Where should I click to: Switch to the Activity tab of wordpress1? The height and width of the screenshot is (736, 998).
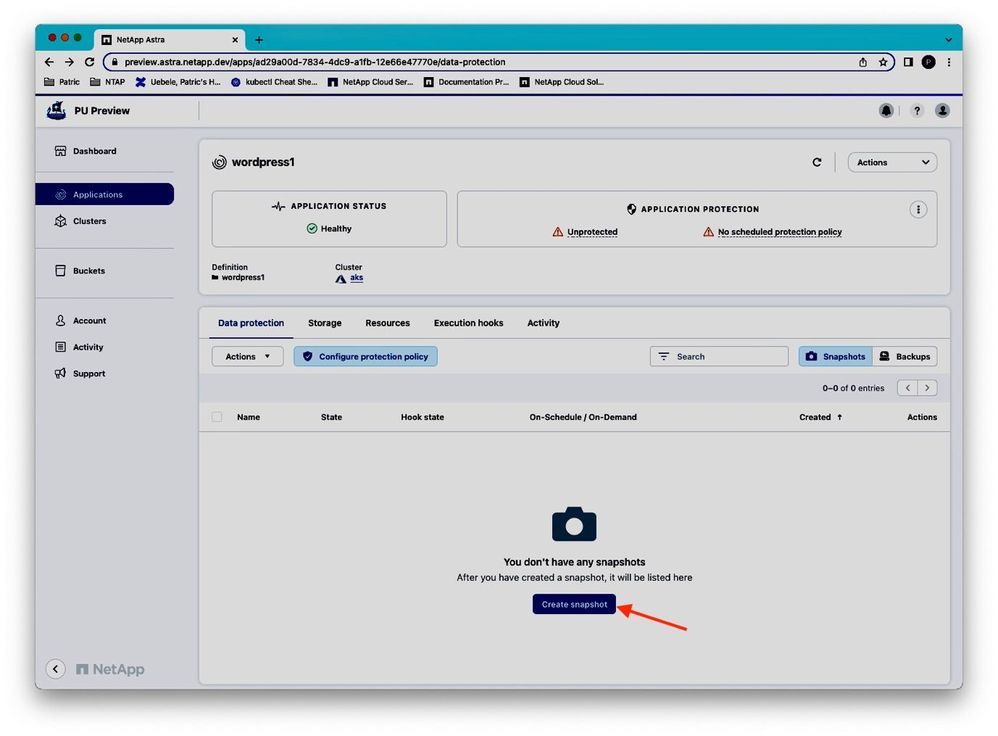(544, 323)
